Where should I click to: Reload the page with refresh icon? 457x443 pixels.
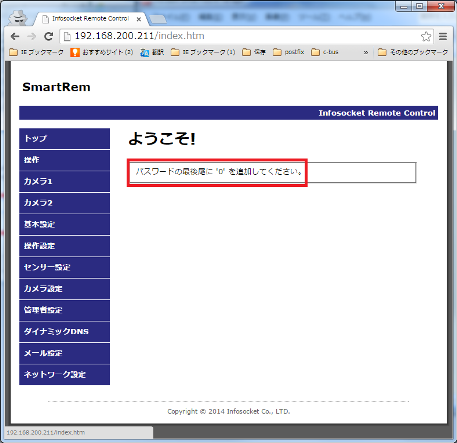pos(49,36)
